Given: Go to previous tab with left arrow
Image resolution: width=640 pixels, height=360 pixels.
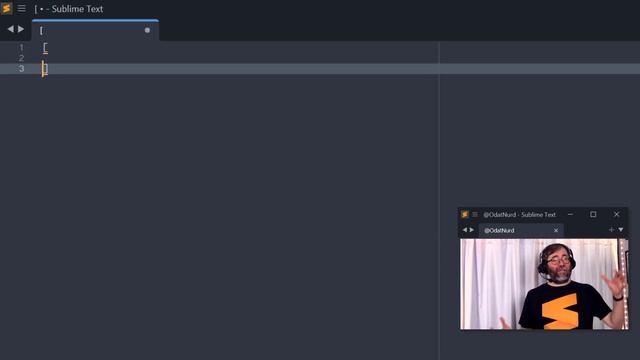Looking at the screenshot, I should tap(11, 29).
